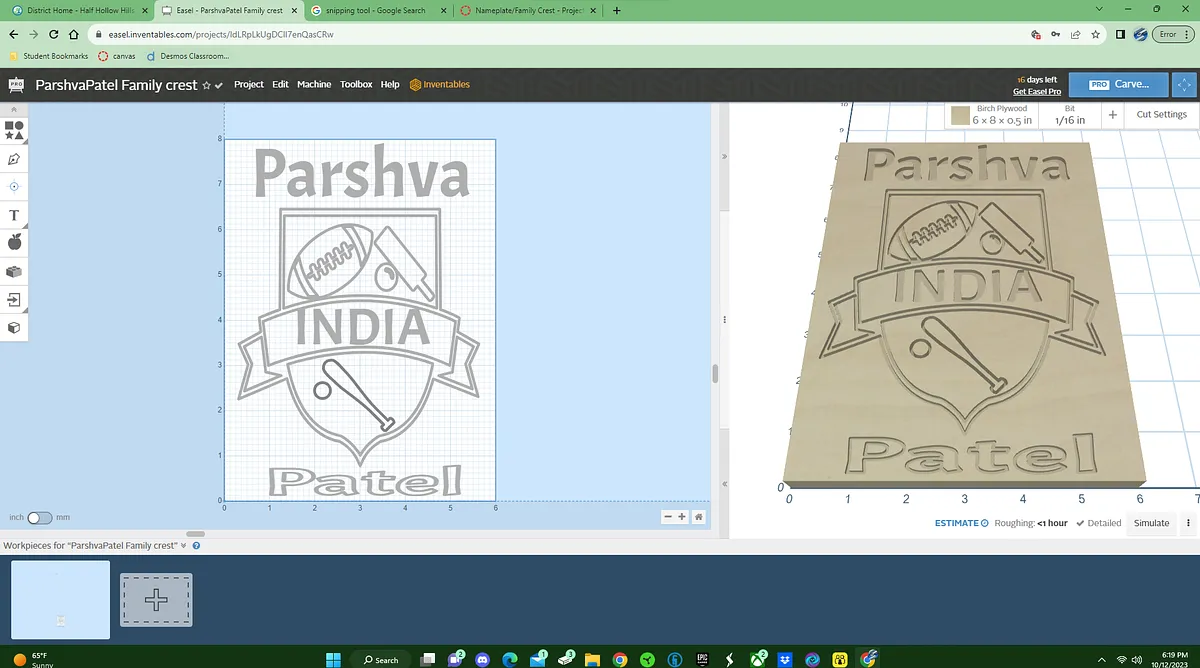Click the home reset view icon
1200x668 pixels.
[x=698, y=517]
